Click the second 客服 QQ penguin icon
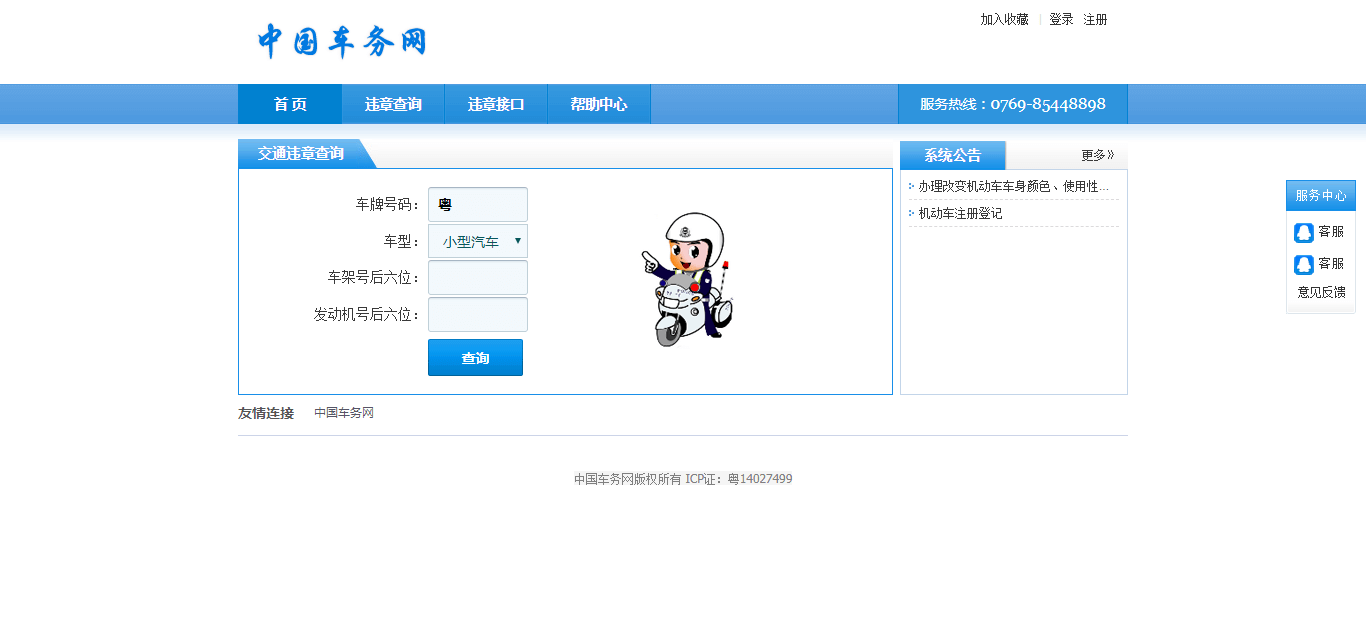 point(1304,265)
